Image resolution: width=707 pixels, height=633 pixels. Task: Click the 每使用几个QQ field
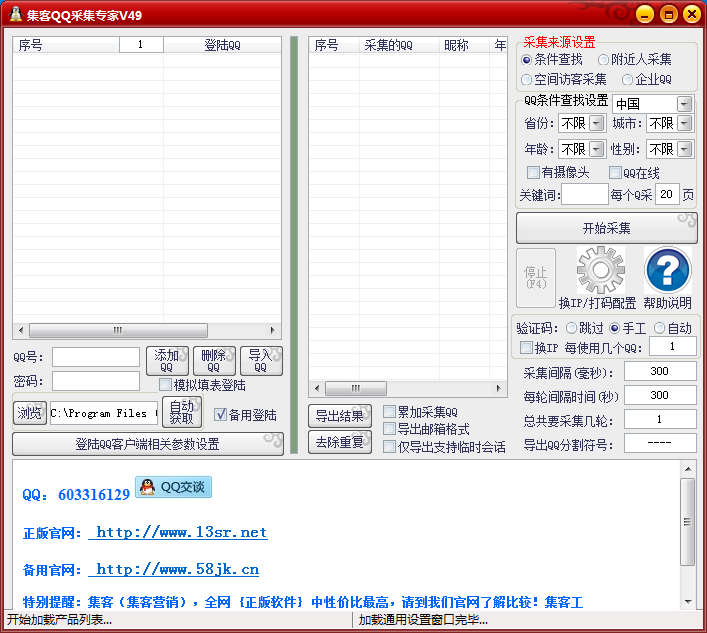673,346
